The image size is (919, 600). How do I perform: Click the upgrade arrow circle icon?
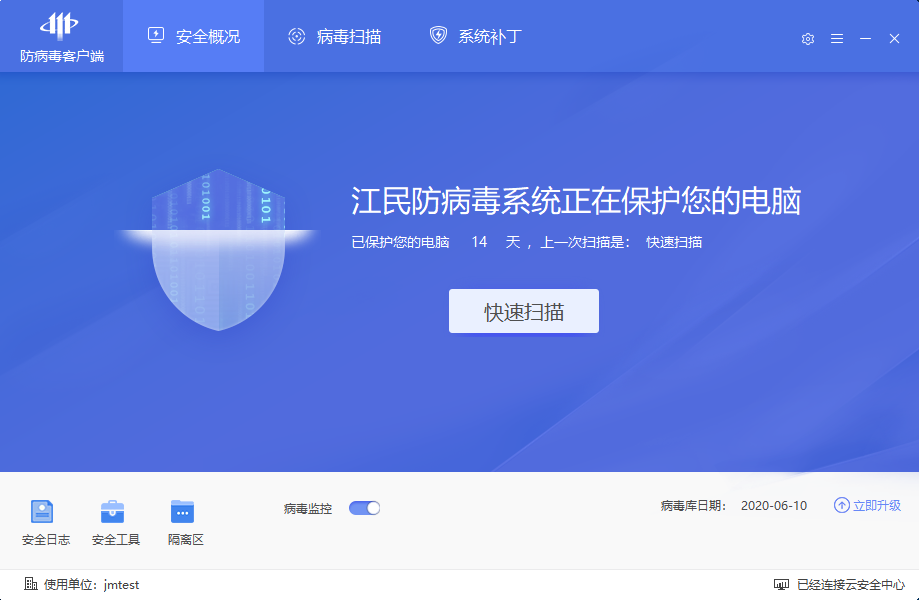(x=842, y=505)
